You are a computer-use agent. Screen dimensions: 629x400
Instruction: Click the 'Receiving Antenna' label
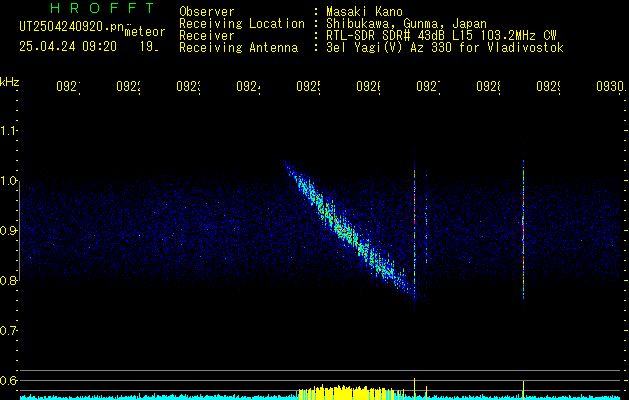click(x=238, y=48)
